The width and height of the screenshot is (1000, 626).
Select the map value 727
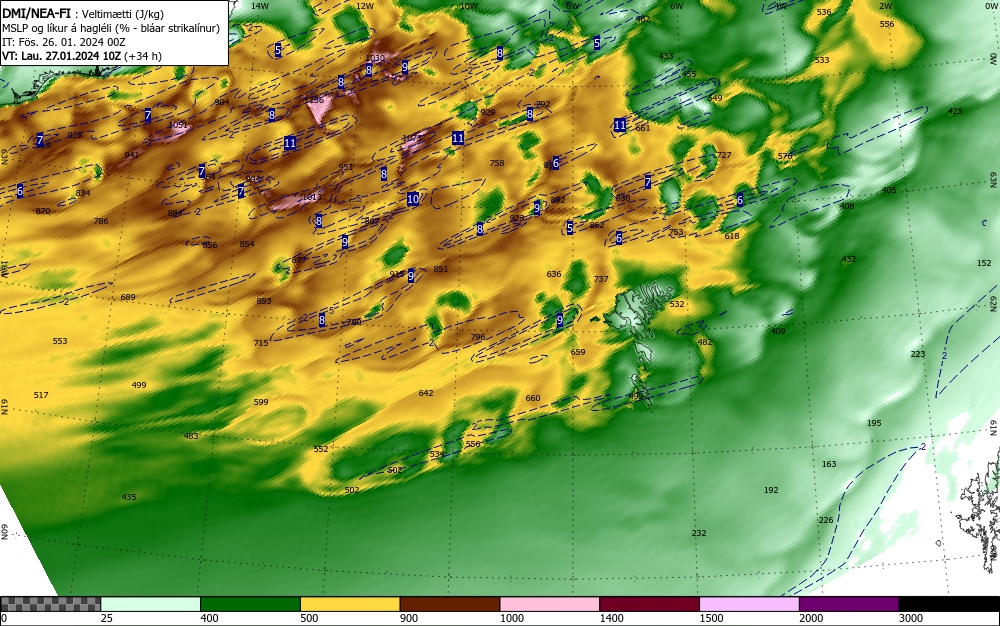click(x=724, y=155)
